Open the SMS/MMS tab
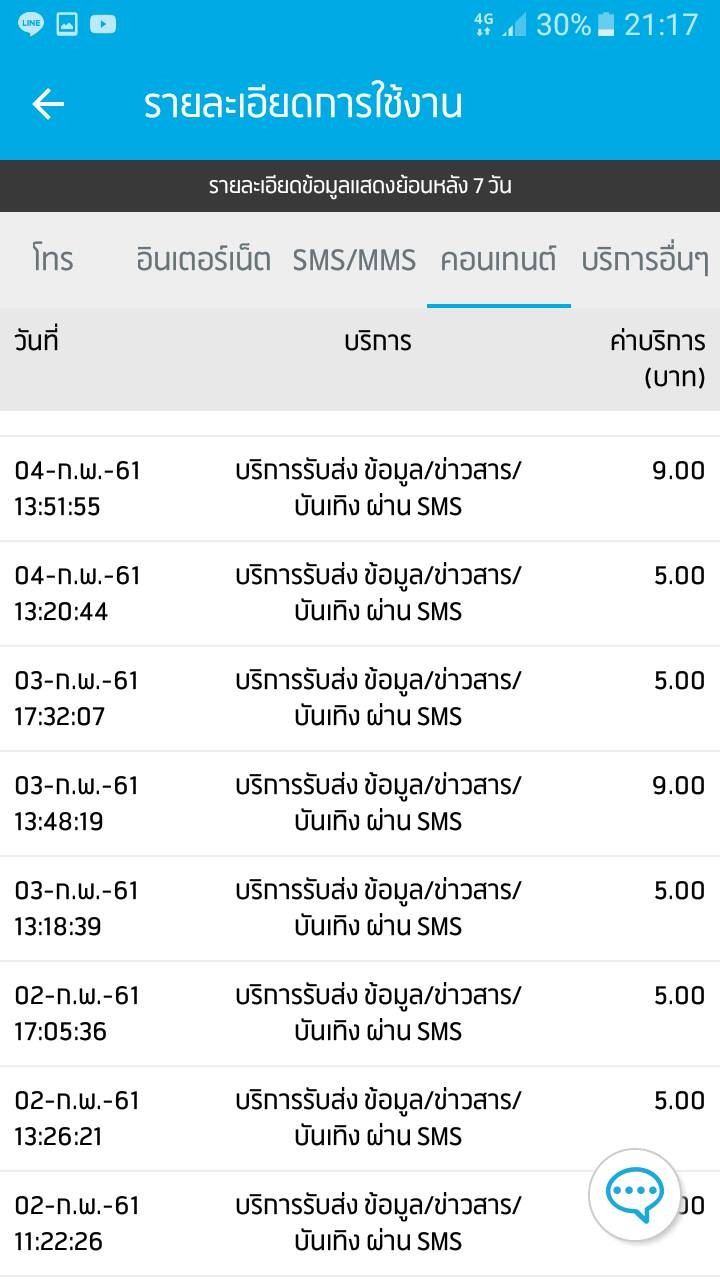Image resolution: width=720 pixels, height=1280 pixels. click(354, 260)
